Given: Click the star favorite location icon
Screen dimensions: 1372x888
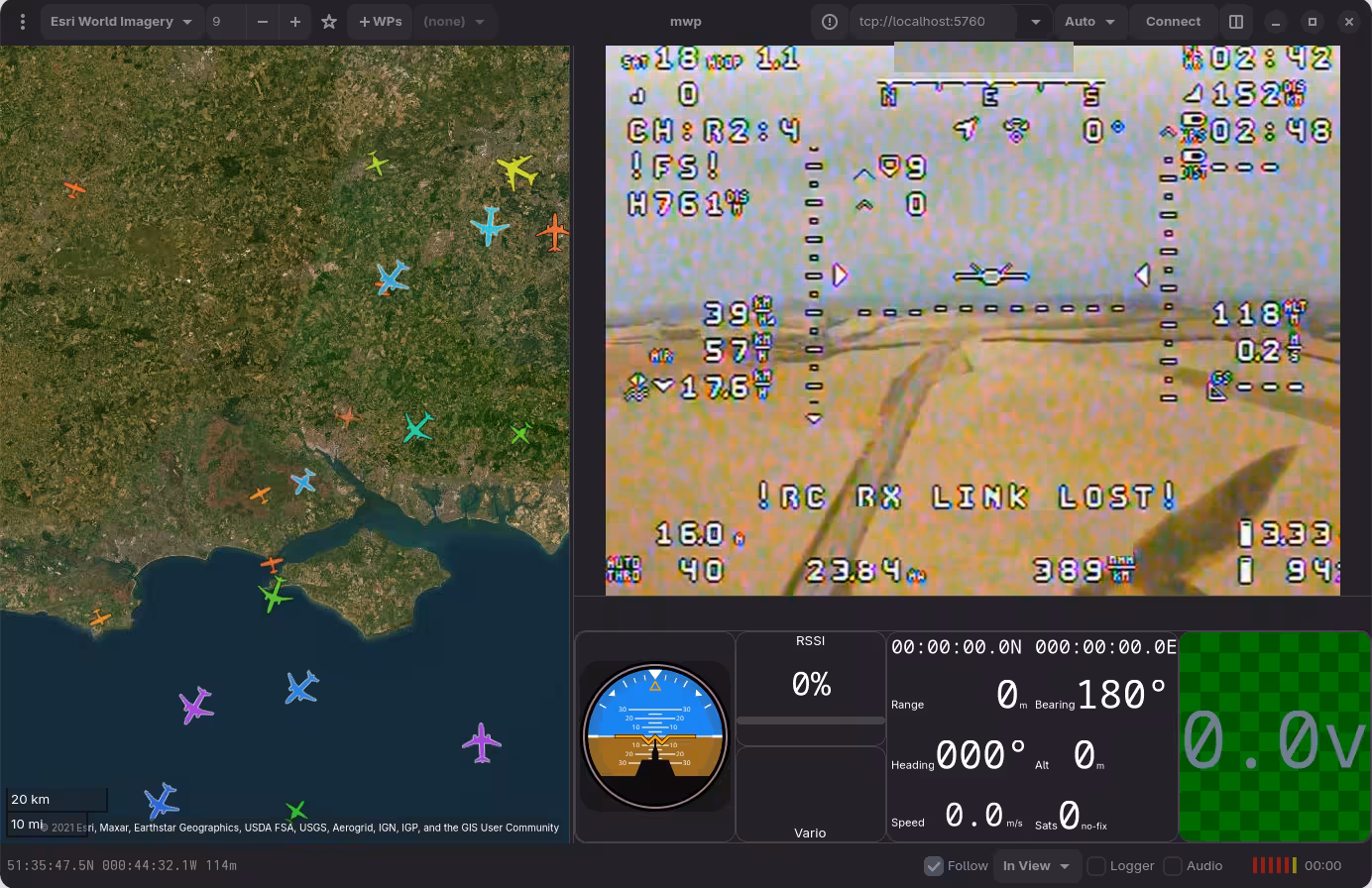Looking at the screenshot, I should click(328, 21).
